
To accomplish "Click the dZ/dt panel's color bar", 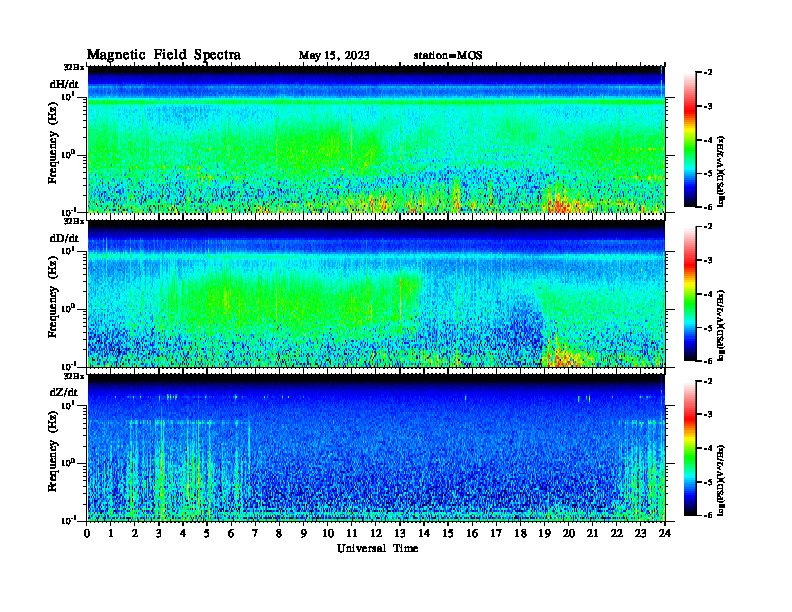I will point(690,448).
